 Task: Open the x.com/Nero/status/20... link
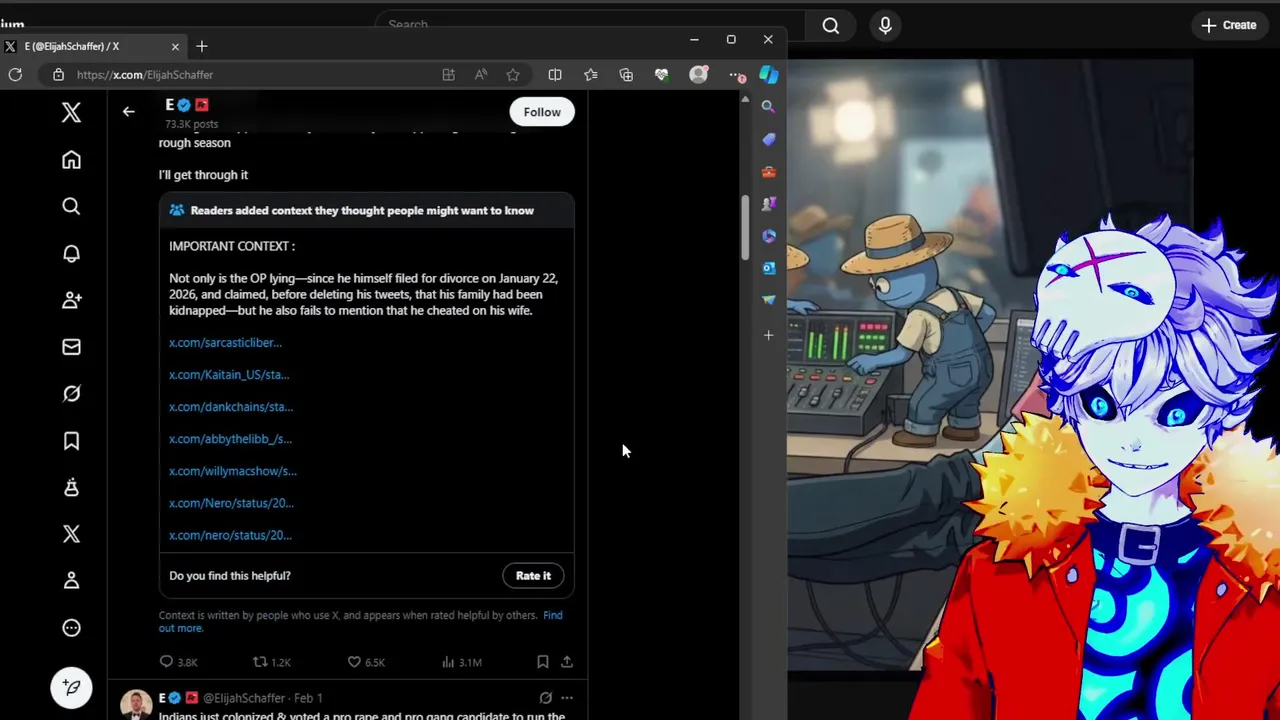coord(231,503)
